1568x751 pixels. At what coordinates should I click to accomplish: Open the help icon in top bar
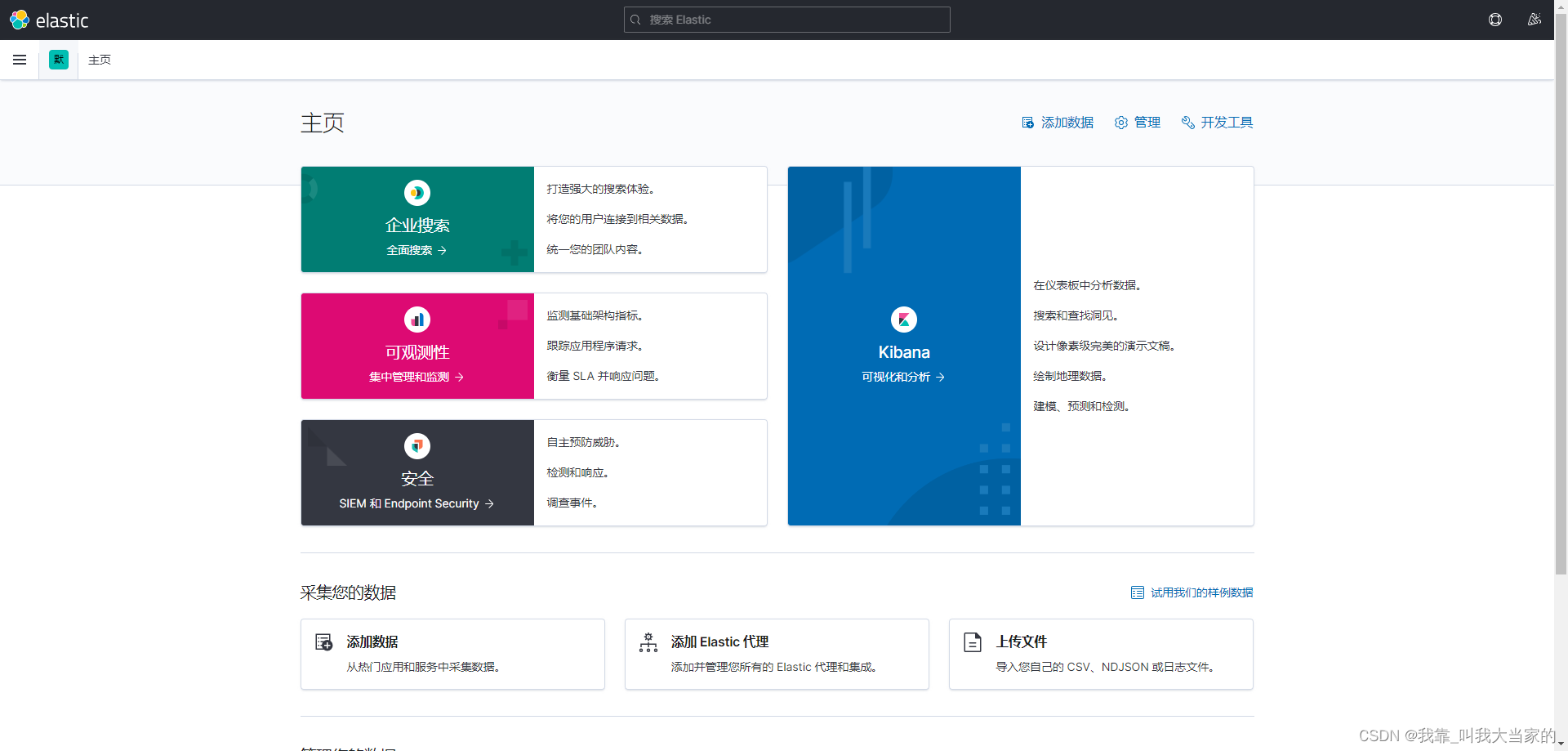click(x=1495, y=19)
